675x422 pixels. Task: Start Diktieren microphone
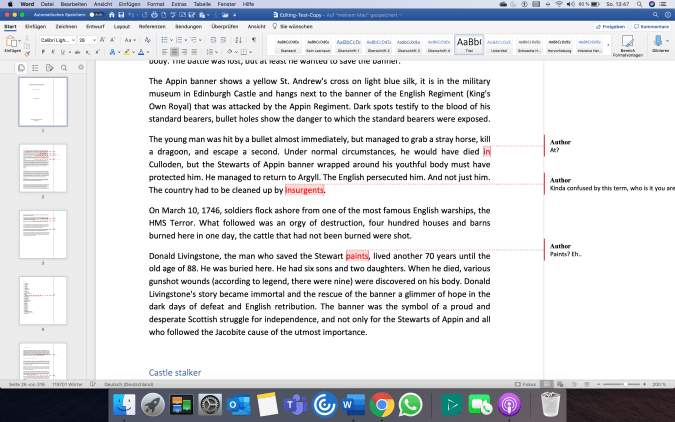pyautogui.click(x=659, y=43)
